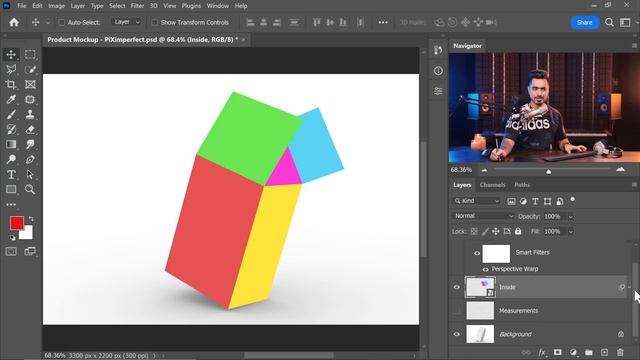Open the Layers panel menu
Screen dimensions: 640x360
click(634, 185)
